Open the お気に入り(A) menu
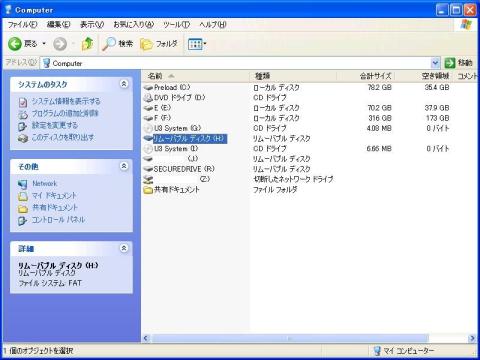 pyautogui.click(x=133, y=24)
